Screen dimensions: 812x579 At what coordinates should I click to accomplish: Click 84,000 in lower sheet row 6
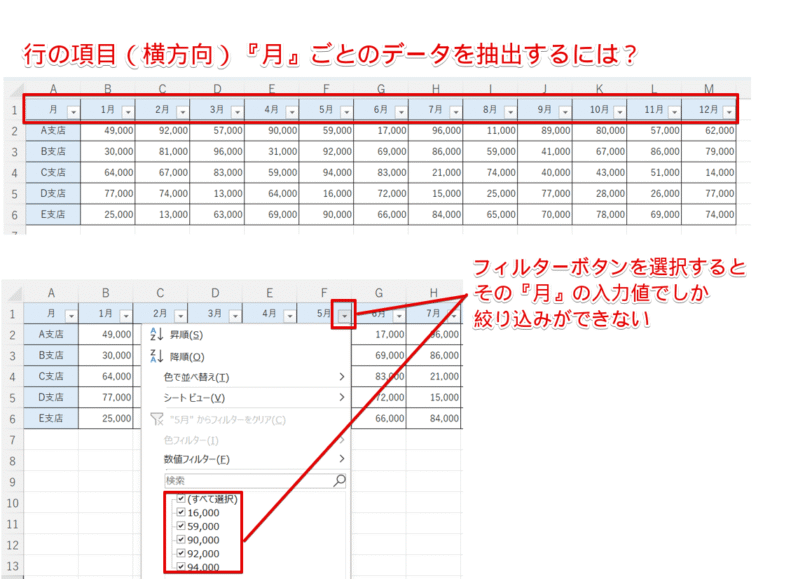tap(434, 418)
